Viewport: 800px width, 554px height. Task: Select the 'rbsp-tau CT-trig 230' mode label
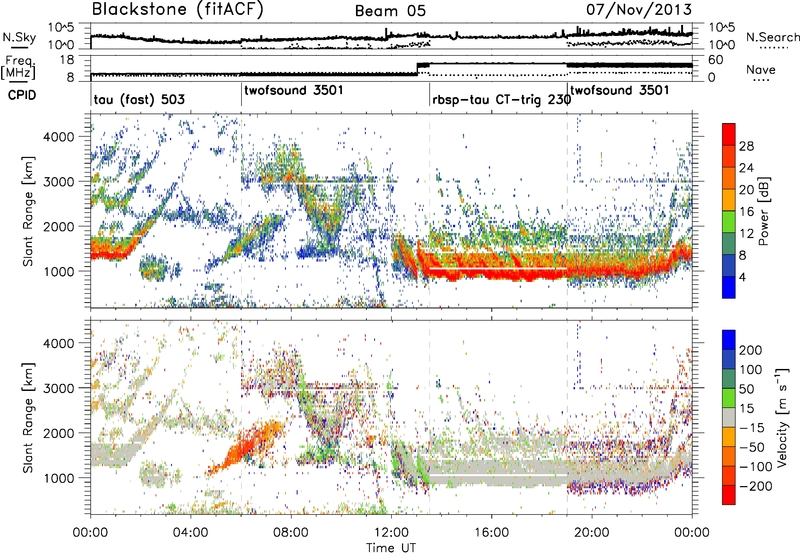point(502,100)
